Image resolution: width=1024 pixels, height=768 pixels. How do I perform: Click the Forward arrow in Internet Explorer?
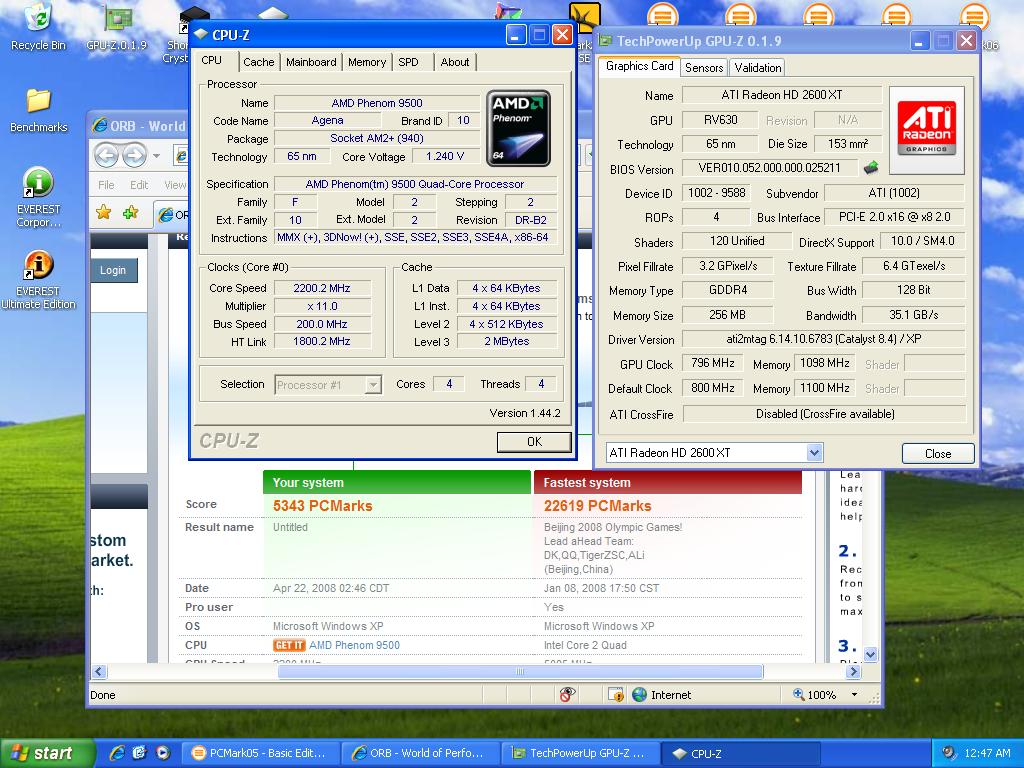pos(134,155)
